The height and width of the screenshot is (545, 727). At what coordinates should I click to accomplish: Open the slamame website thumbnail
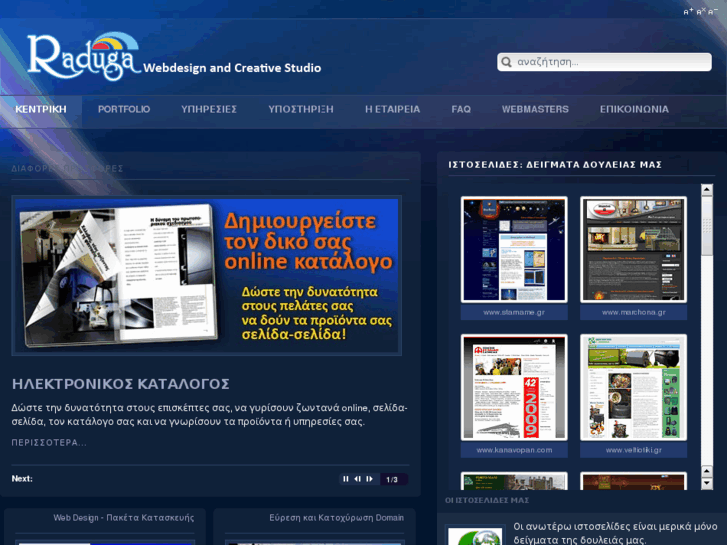pyautogui.click(x=514, y=250)
